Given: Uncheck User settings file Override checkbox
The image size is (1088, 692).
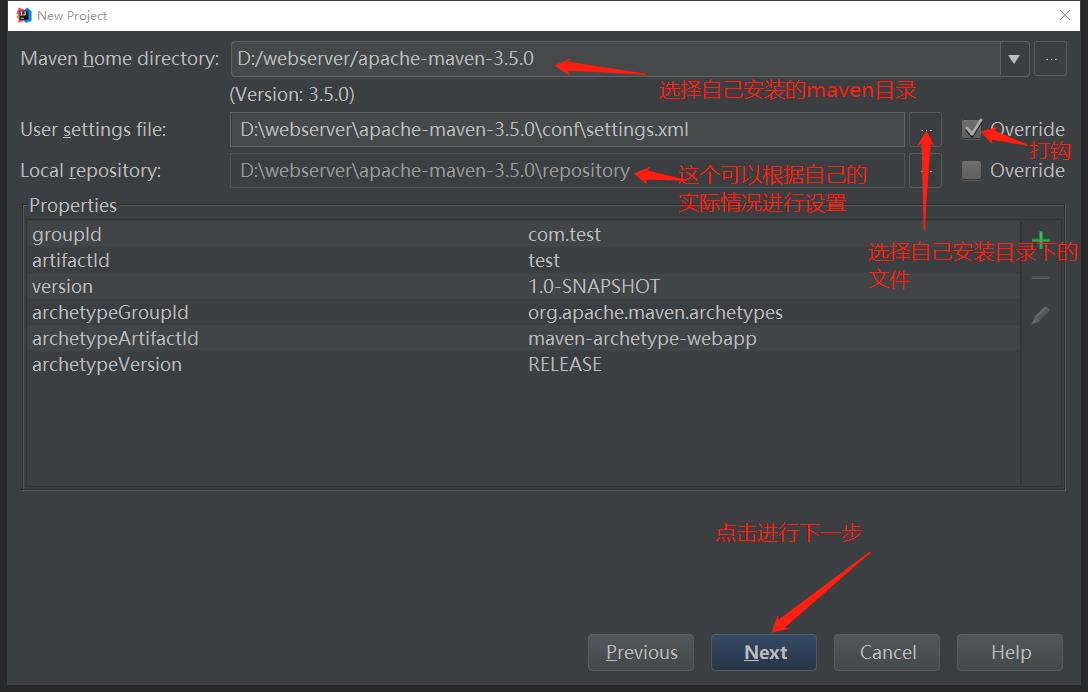Looking at the screenshot, I should coord(971,129).
